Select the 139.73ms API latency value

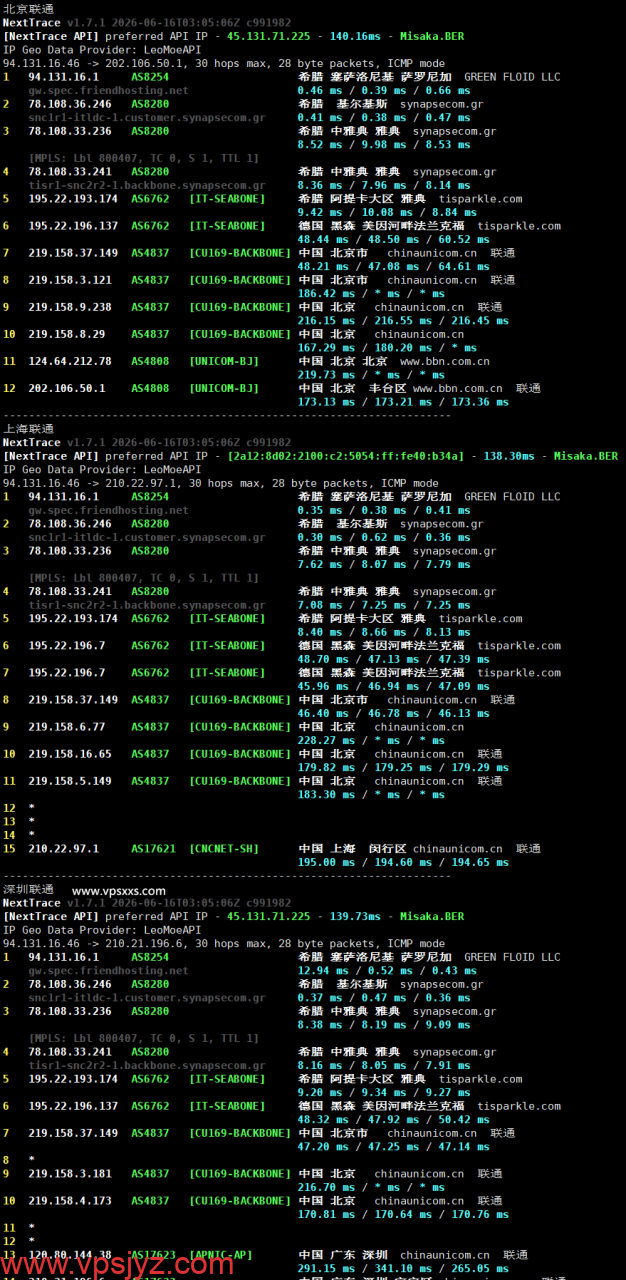pyautogui.click(x=355, y=916)
